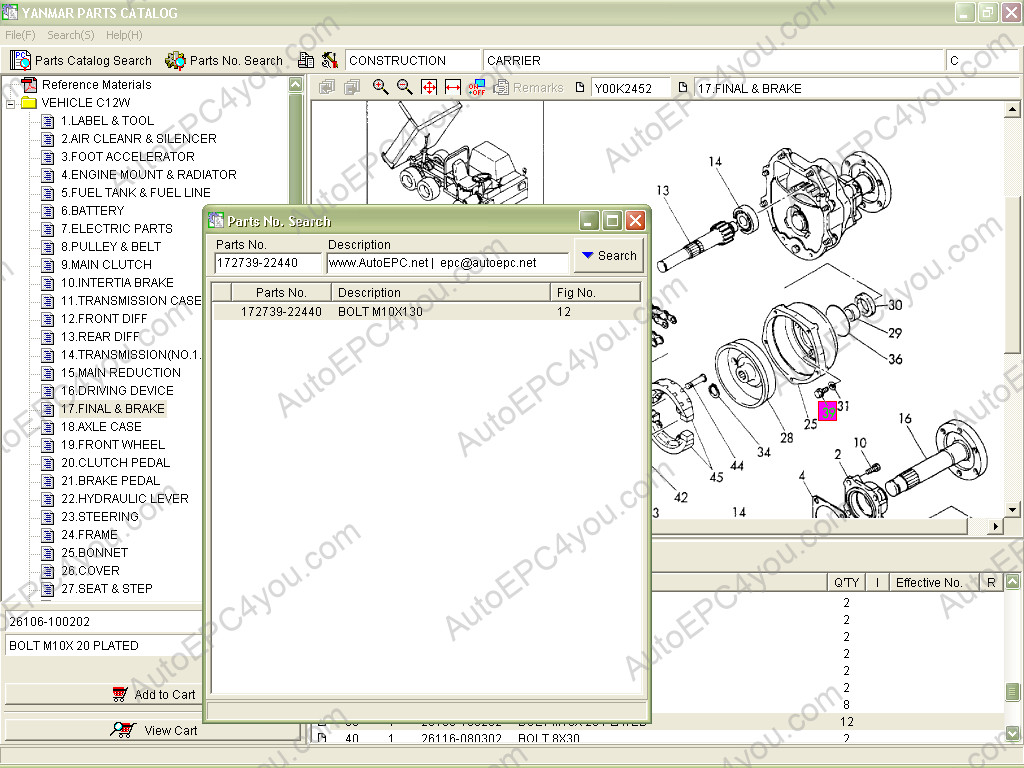Screen dimensions: 1024x768
Task: Open Parts Catalog Search from toolbar
Action: pos(82,60)
